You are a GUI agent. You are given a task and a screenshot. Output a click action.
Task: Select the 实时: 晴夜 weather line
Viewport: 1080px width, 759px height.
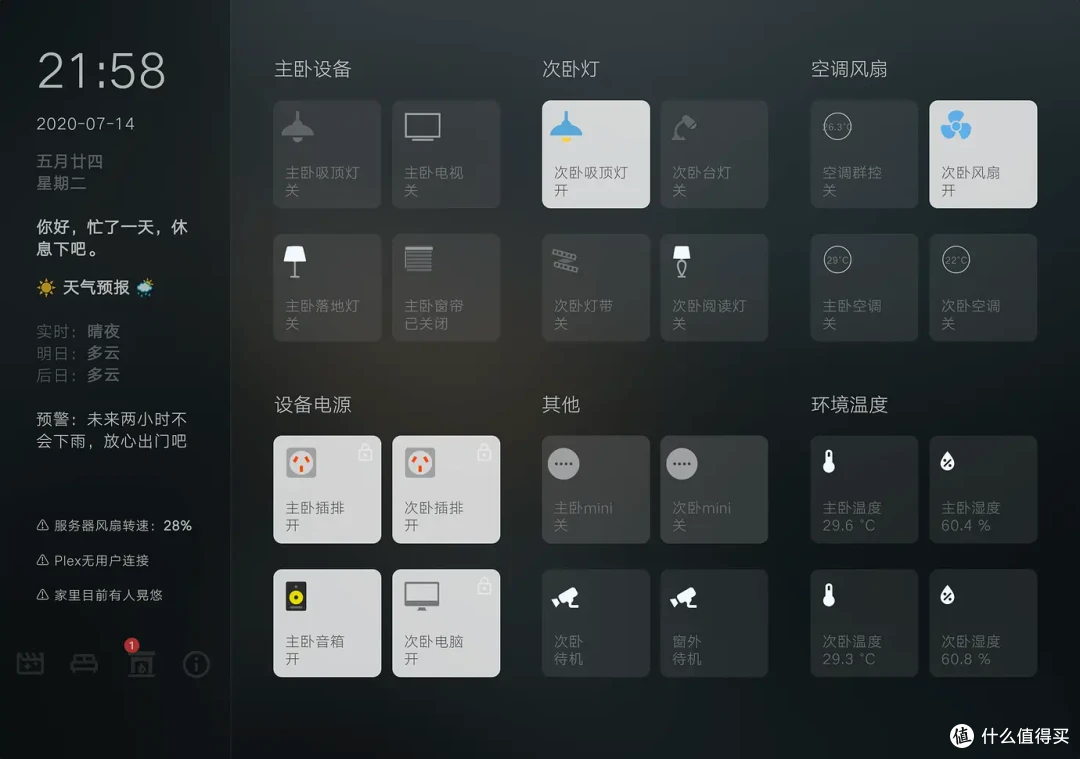point(78,331)
